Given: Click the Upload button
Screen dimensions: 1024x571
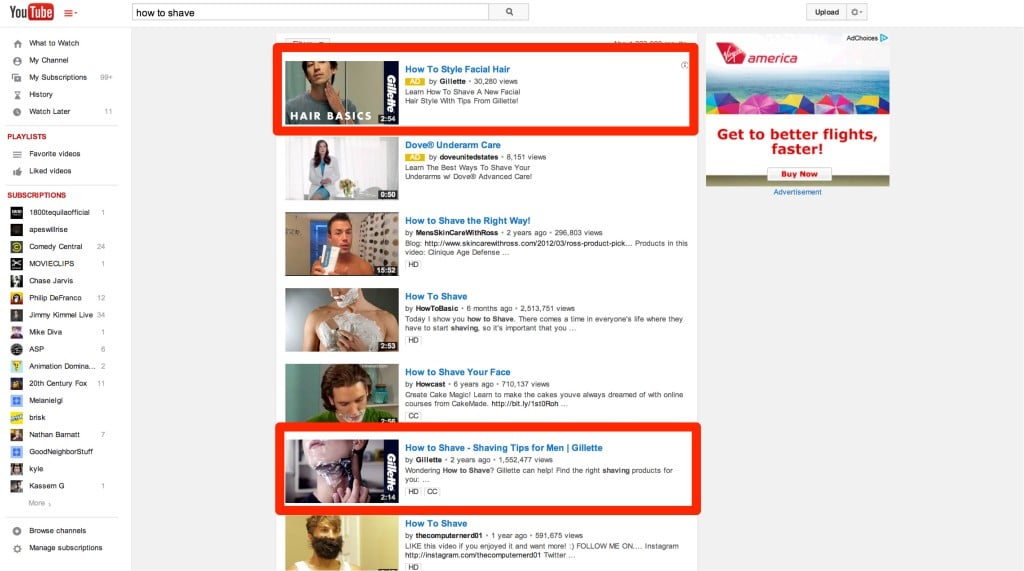Looking at the screenshot, I should [826, 12].
